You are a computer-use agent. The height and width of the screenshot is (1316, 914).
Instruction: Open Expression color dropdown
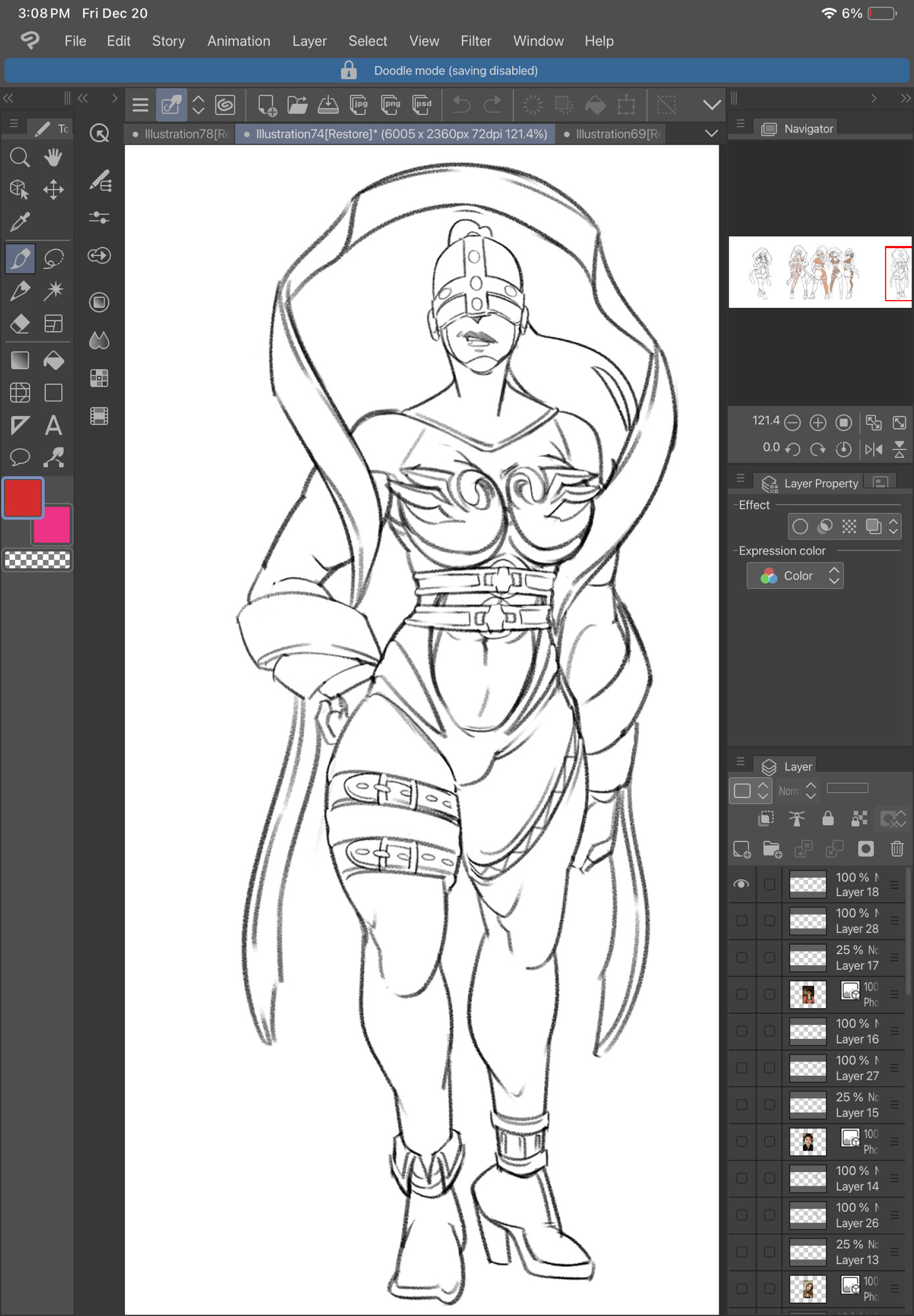click(795, 576)
